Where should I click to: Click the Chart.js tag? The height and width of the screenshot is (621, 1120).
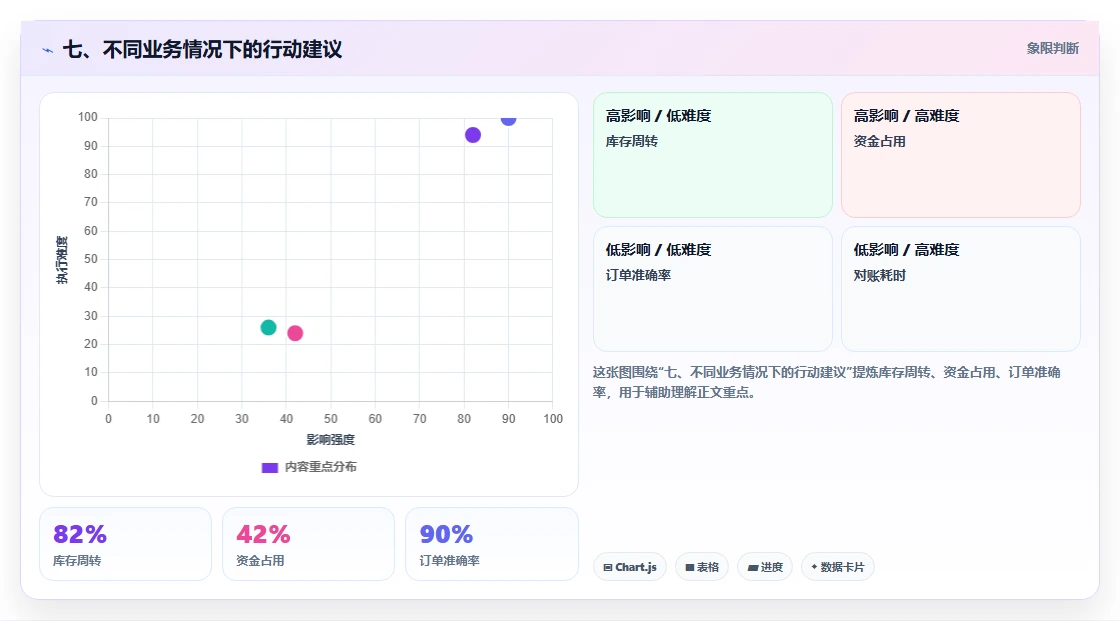pyautogui.click(x=630, y=567)
